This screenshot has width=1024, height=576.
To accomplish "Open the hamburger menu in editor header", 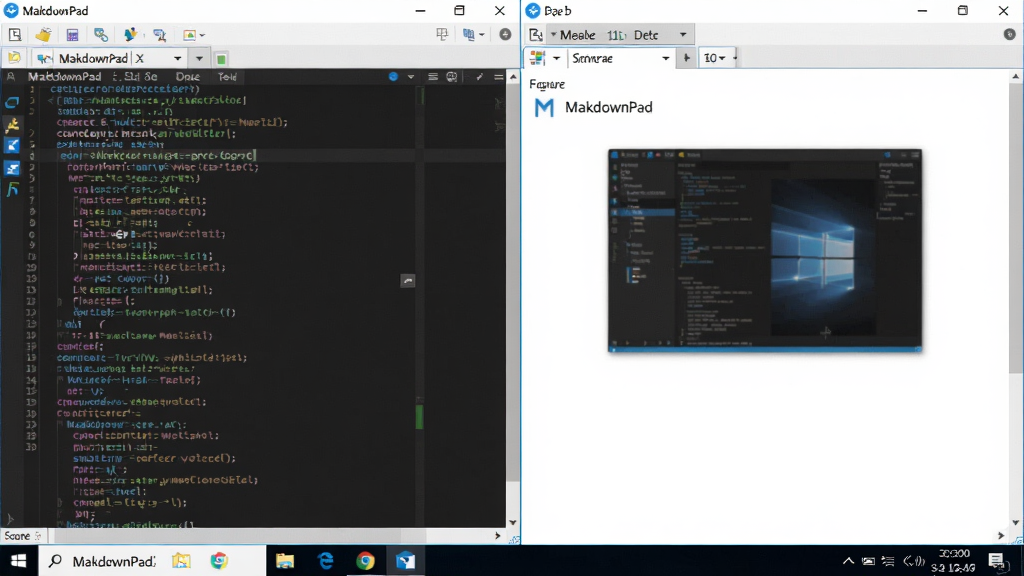I will tap(498, 76).
